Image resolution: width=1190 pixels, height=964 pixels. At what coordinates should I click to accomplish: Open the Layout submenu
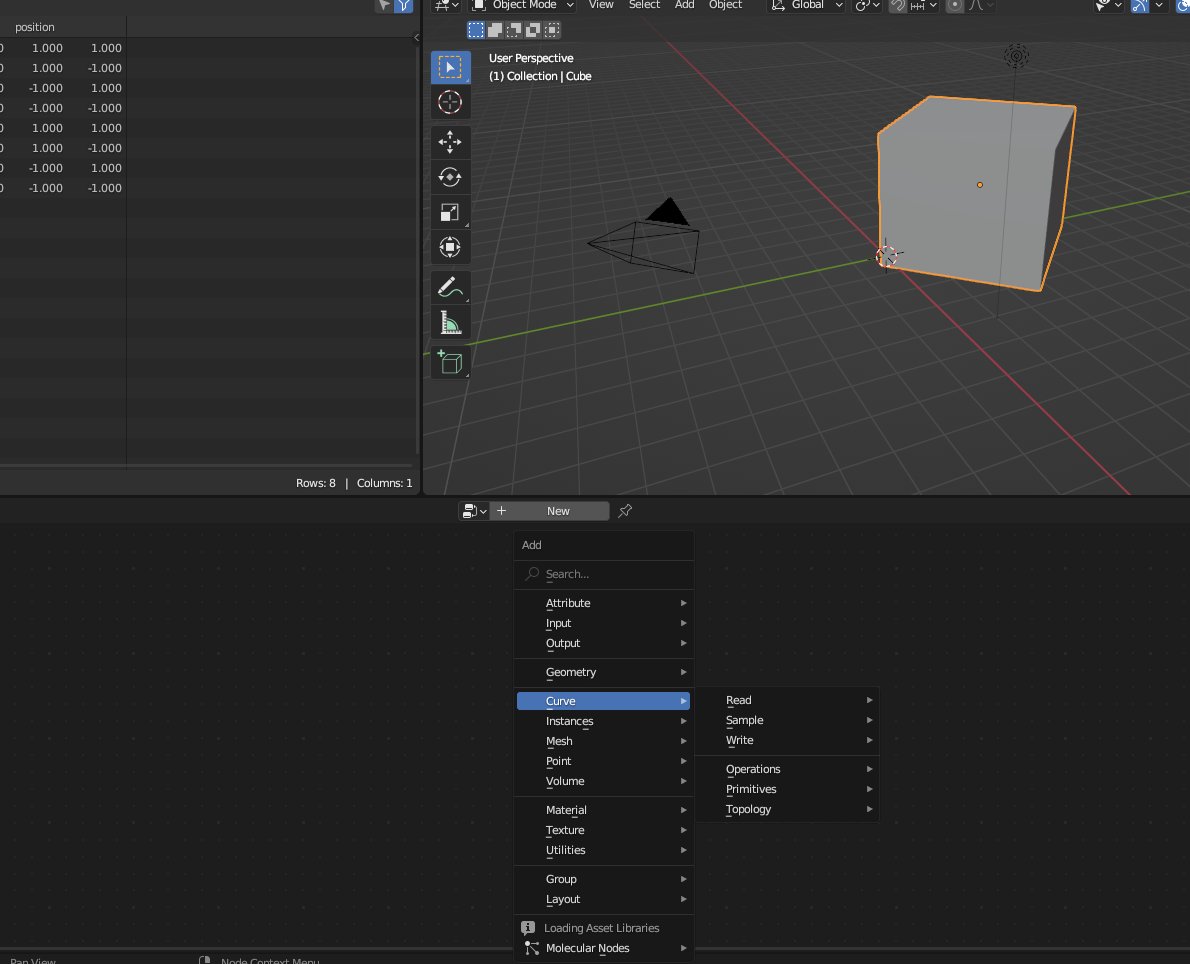pos(603,899)
